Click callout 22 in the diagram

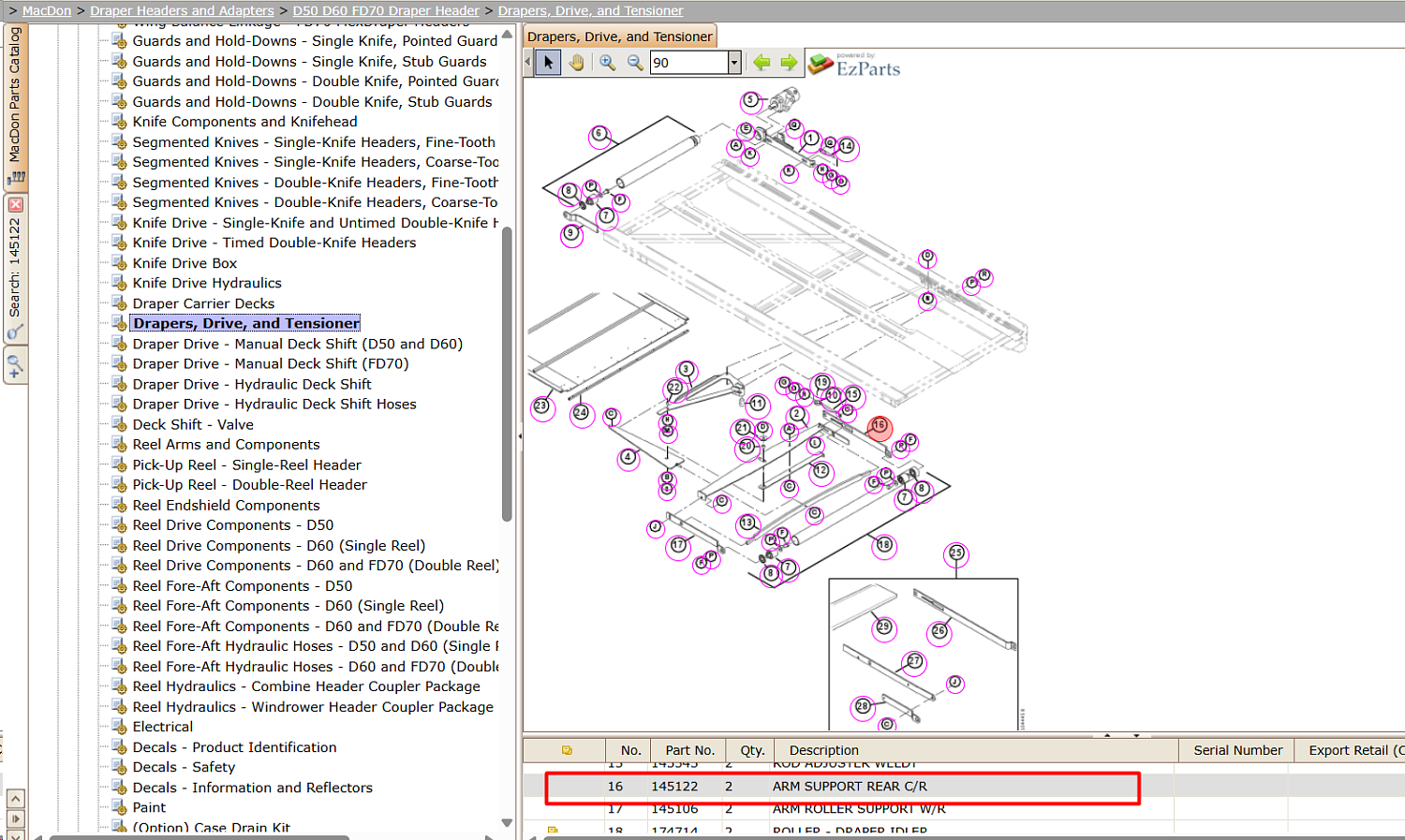point(674,388)
